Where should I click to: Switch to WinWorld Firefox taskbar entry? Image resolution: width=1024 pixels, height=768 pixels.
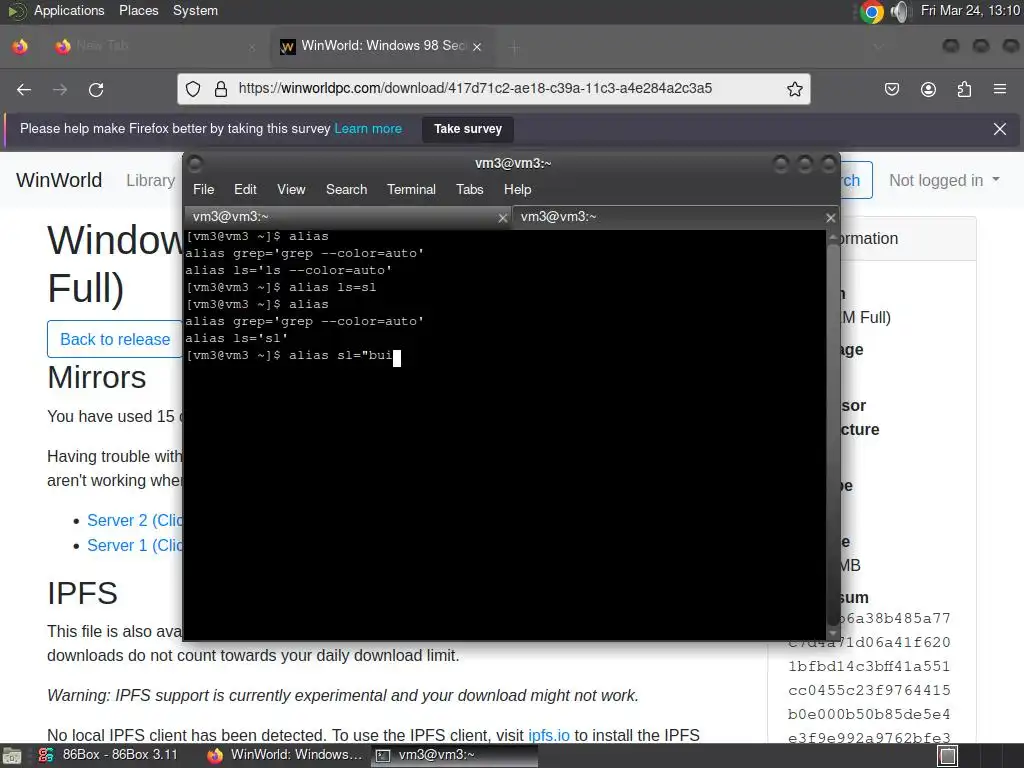click(285, 755)
